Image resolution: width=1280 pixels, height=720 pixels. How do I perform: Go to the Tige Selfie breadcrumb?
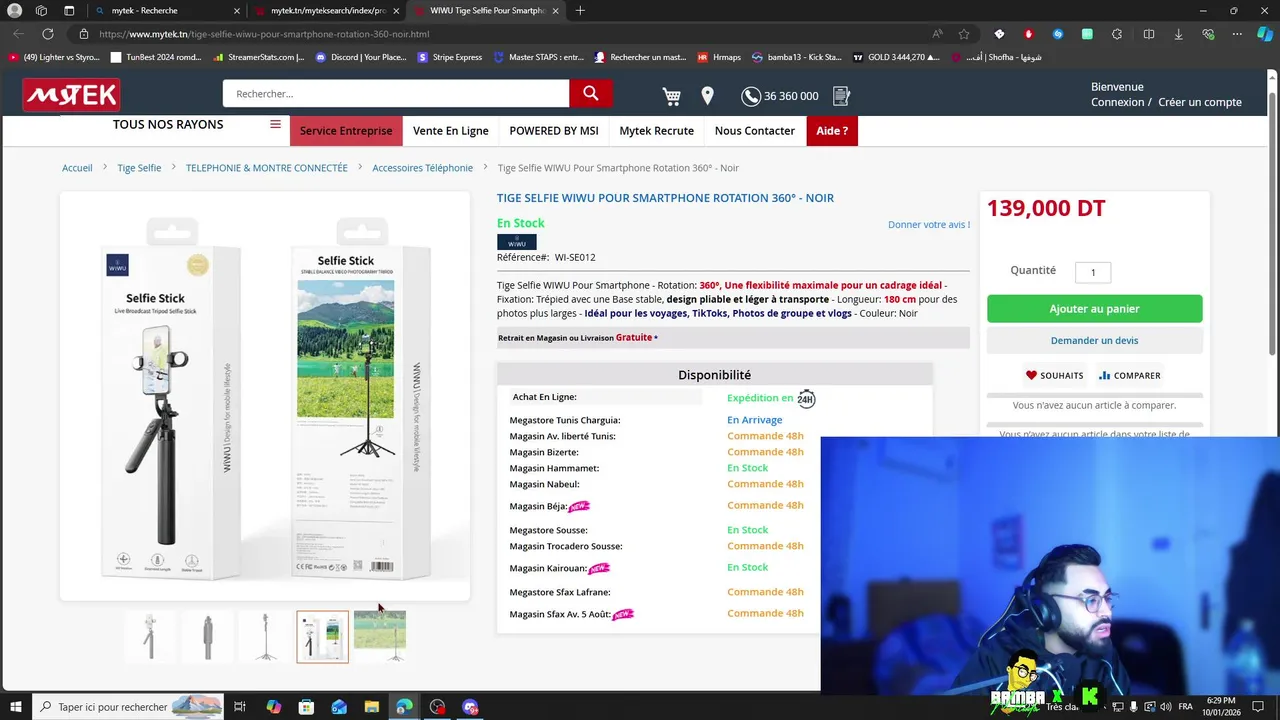click(139, 168)
